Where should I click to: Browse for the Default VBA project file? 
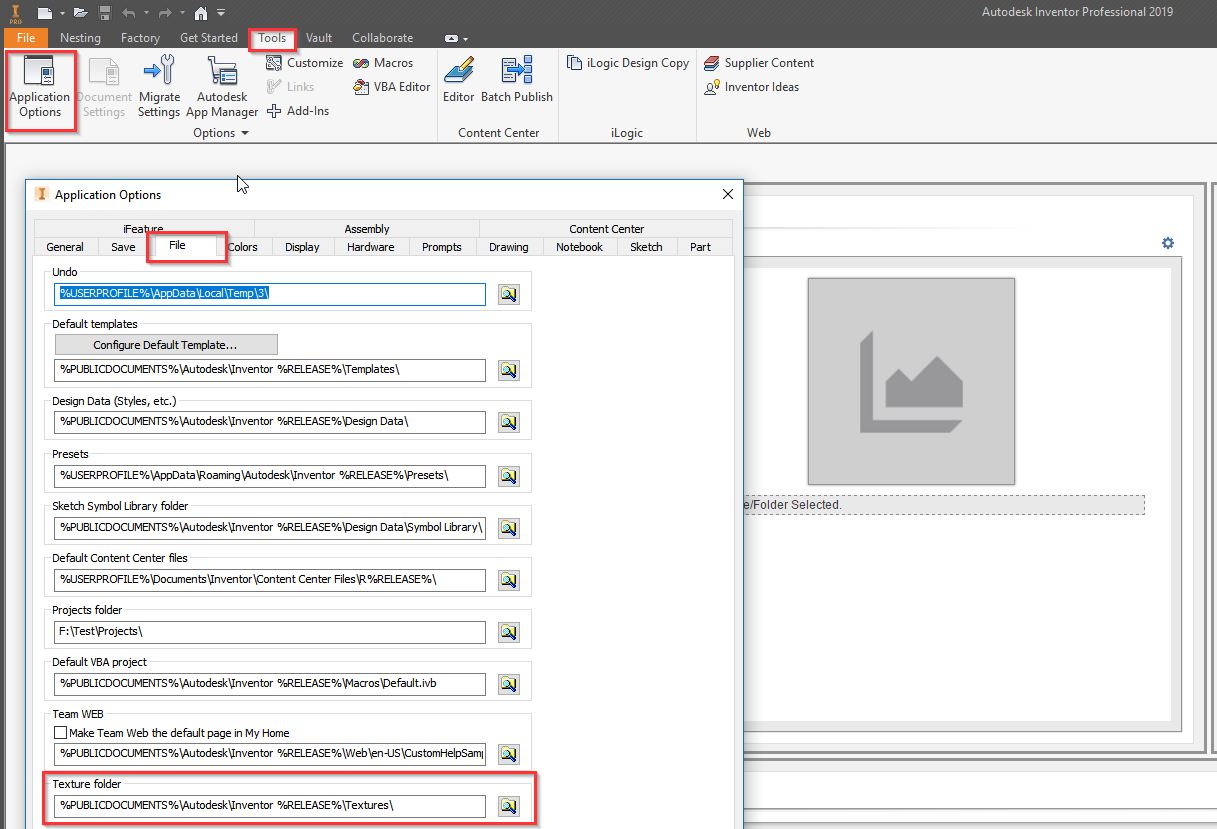509,684
